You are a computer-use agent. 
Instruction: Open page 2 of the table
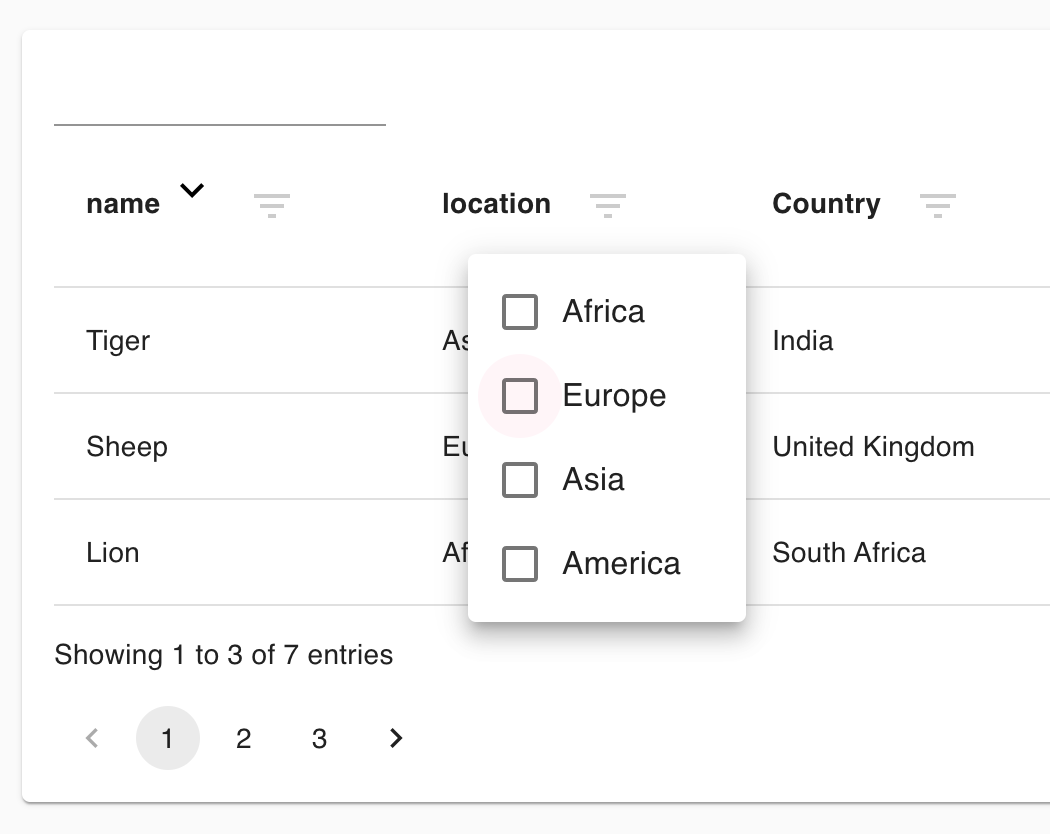click(x=243, y=738)
